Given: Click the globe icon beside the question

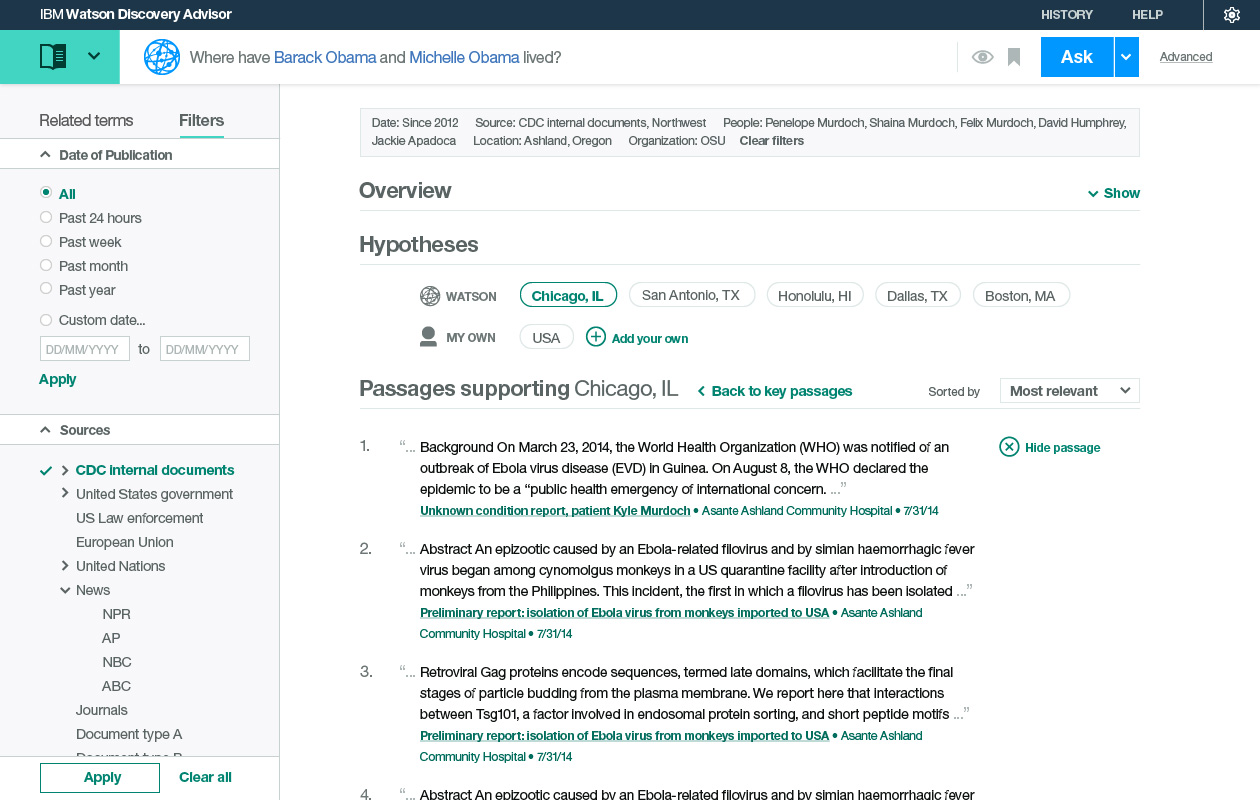Looking at the screenshot, I should (x=162, y=57).
